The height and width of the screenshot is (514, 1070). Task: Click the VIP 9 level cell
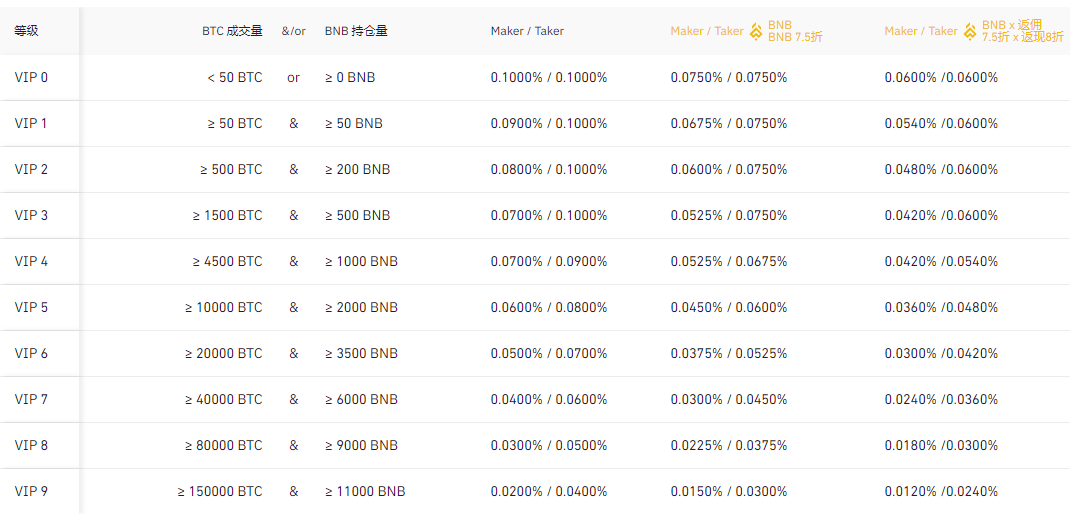pos(31,491)
